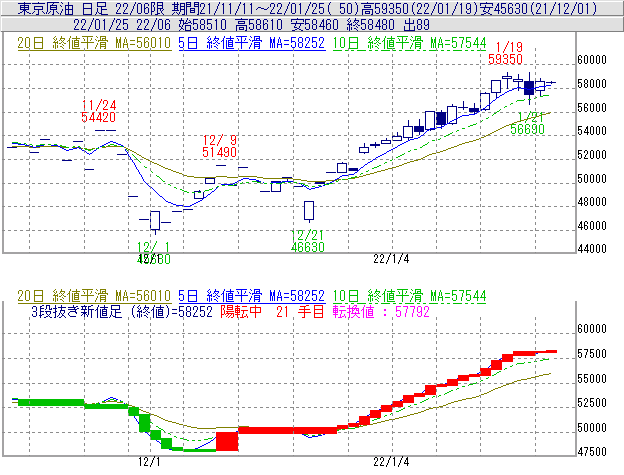
Task: Click lower chart 5日 終値平滑 MA=58252 legend
Action: (252, 296)
